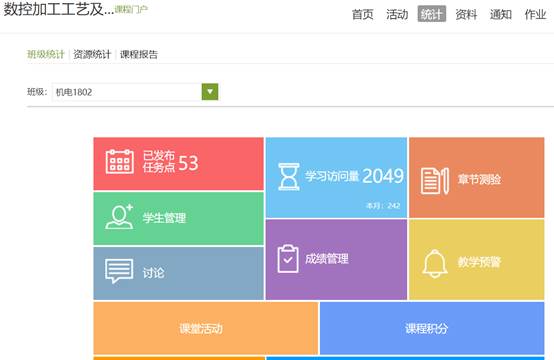The image size is (554, 360).
Task: Go to 首页 in top navigation
Action: click(x=363, y=14)
